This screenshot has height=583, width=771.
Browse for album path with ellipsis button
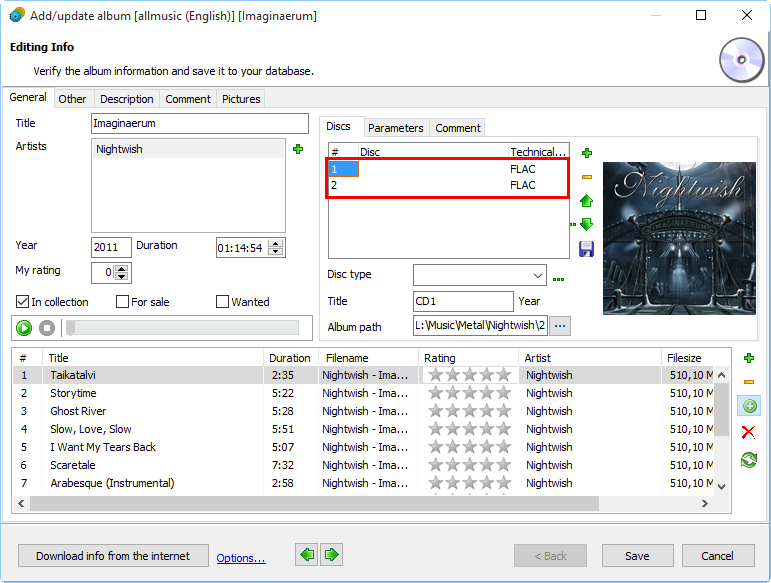[x=560, y=325]
